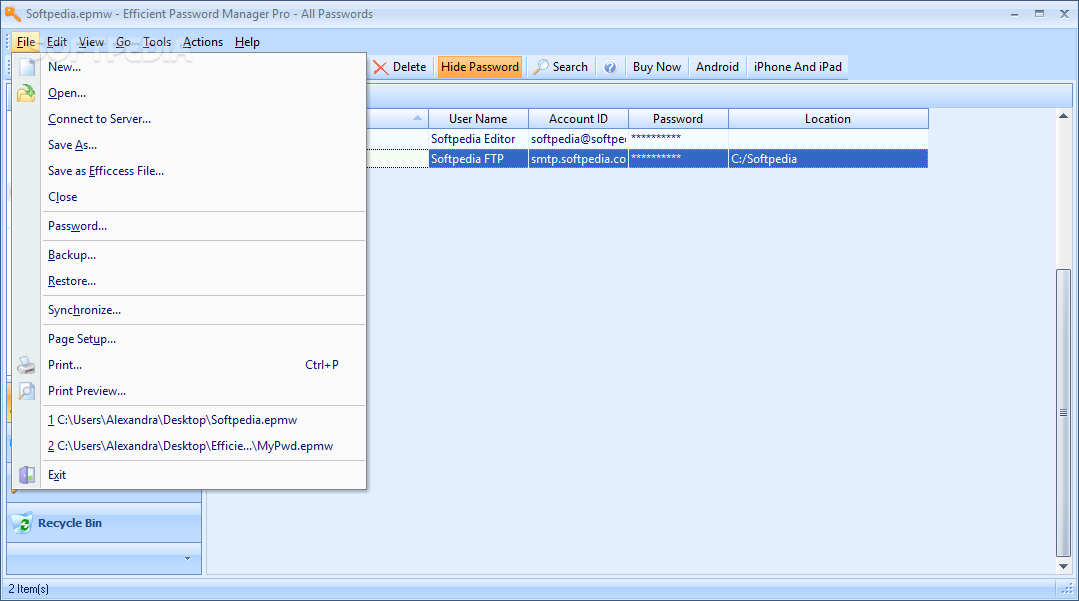This screenshot has width=1079, height=601.
Task: Click the C:/Softpedia location cell
Action: click(x=828, y=159)
